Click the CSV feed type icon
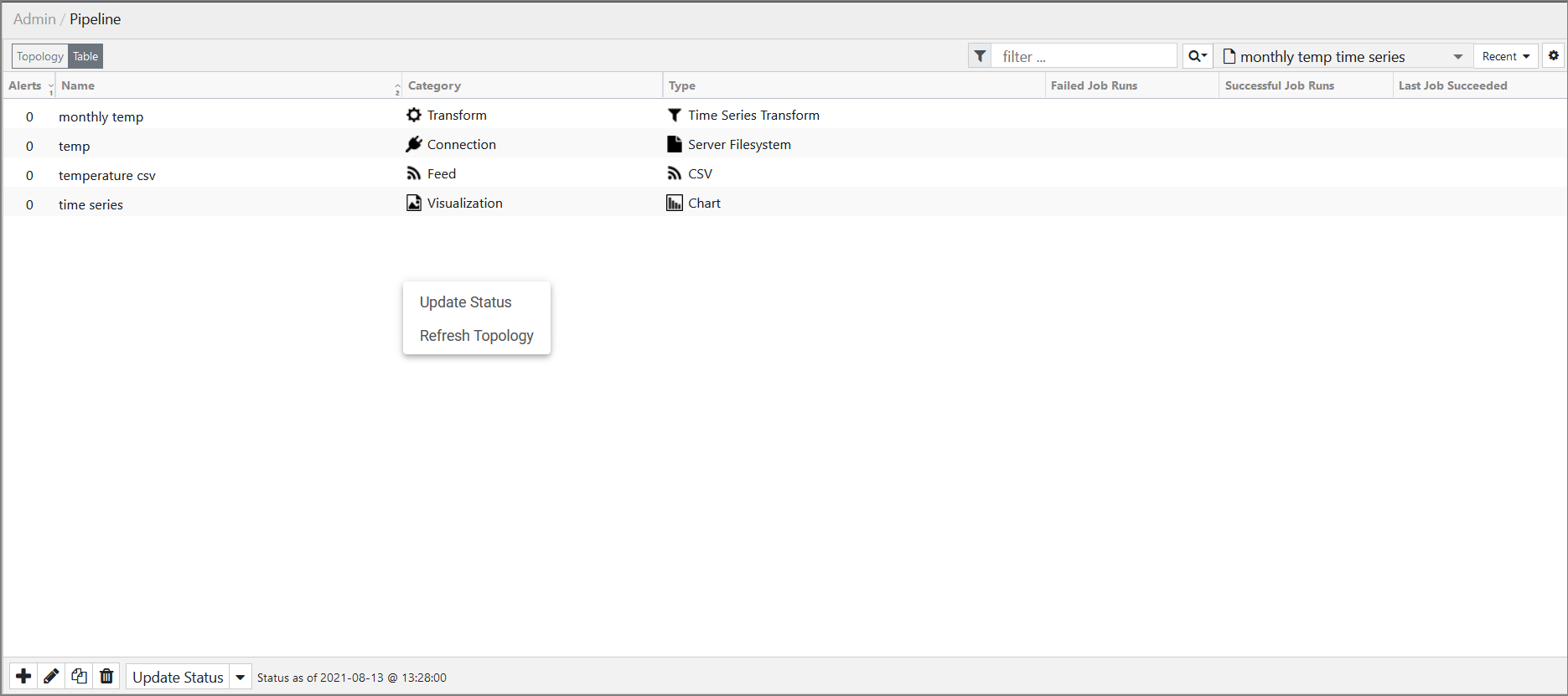Image resolution: width=1568 pixels, height=696 pixels. click(x=675, y=173)
